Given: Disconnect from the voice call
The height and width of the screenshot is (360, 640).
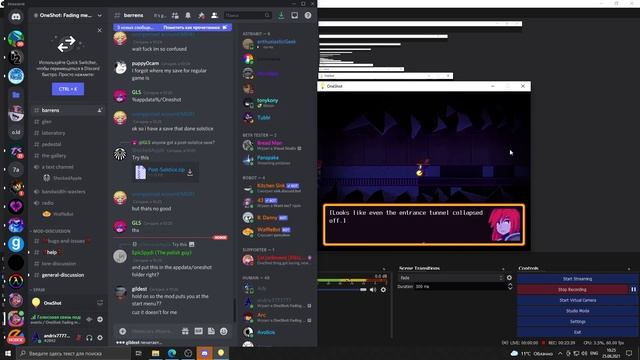Looking at the screenshot, I should coord(100,319).
